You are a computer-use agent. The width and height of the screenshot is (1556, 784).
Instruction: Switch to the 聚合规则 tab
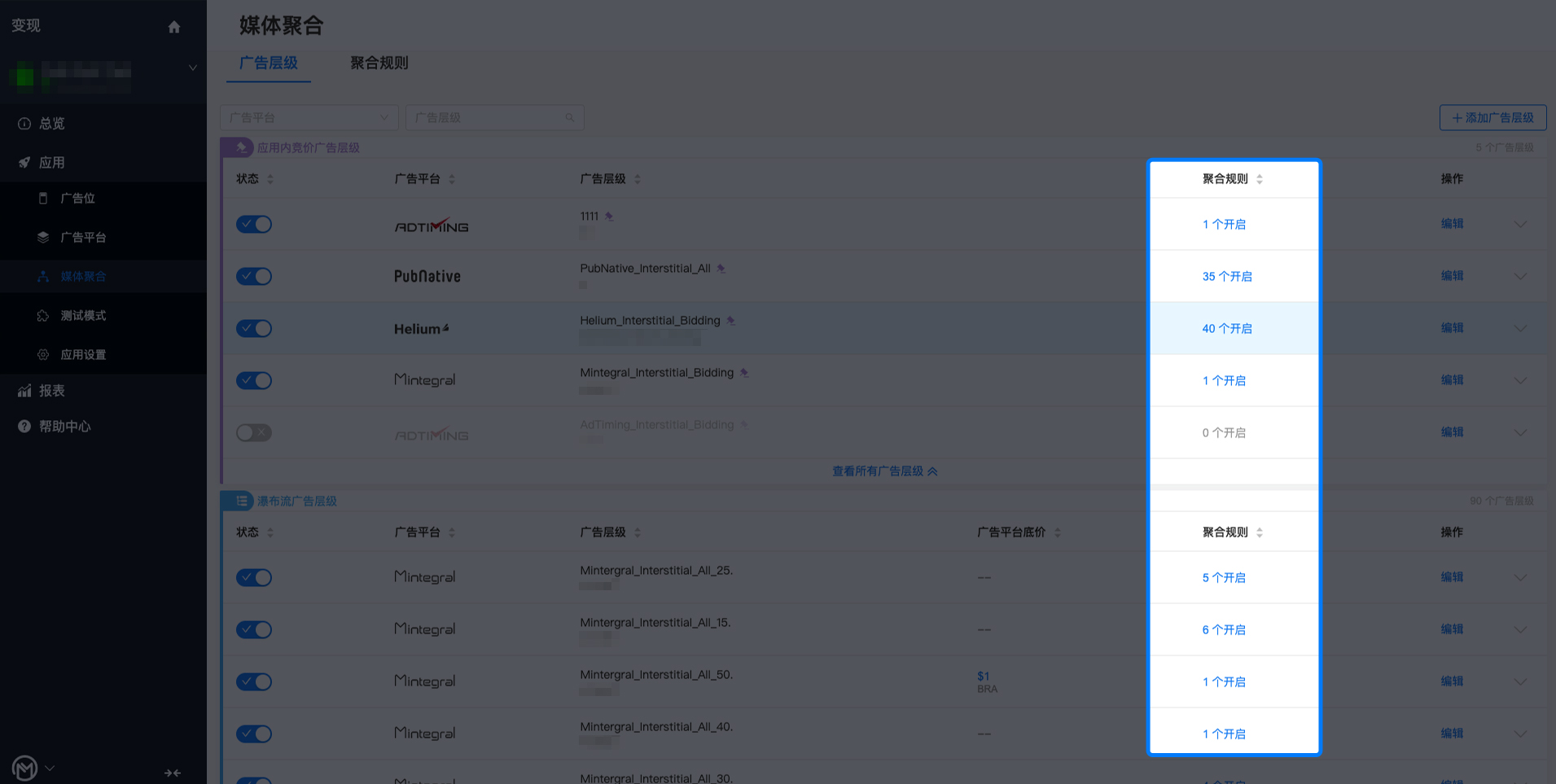pyautogui.click(x=379, y=64)
